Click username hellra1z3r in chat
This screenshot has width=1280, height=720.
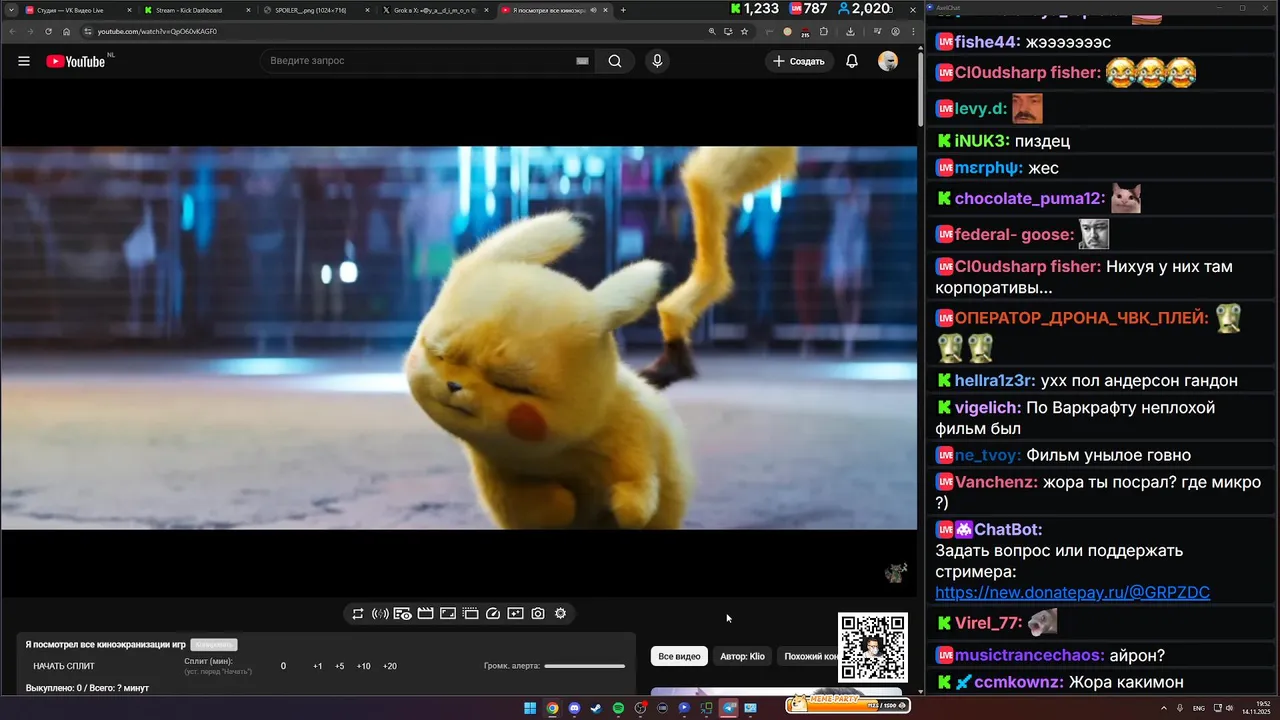tap(996, 381)
